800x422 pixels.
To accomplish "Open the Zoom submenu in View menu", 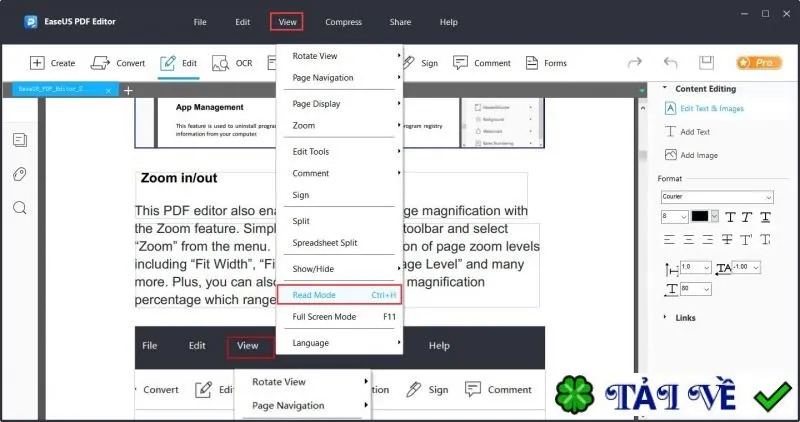I will (x=340, y=126).
